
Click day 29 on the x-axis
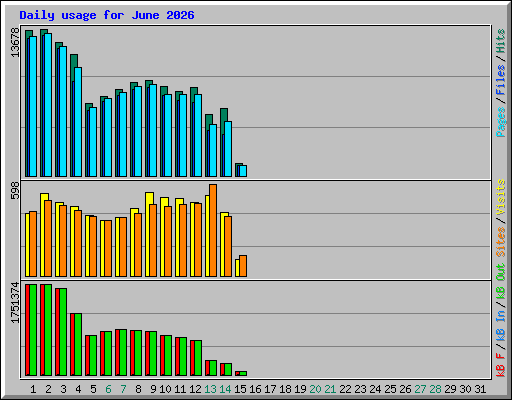450,389
